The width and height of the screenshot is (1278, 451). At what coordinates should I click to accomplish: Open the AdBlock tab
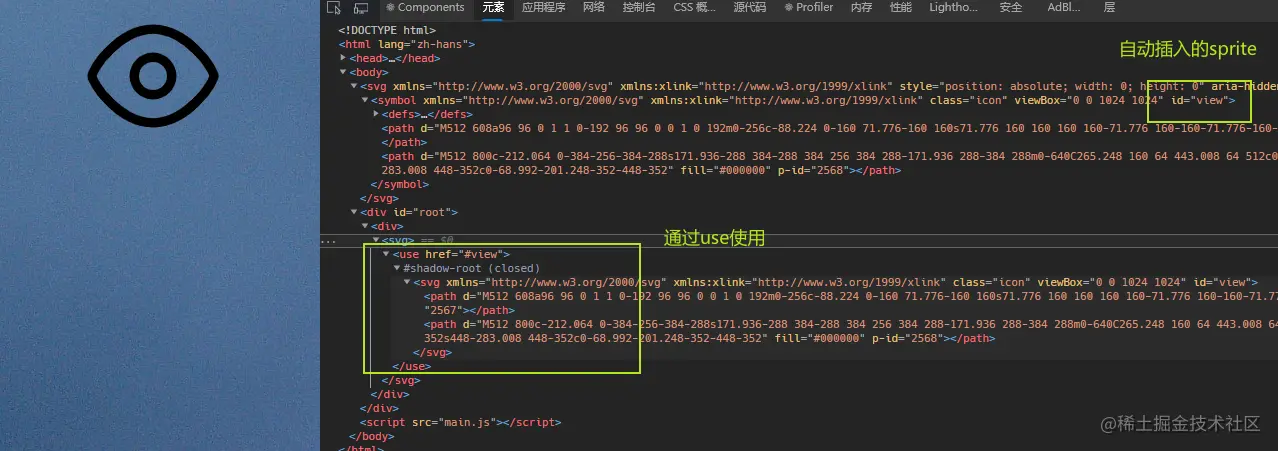click(1064, 8)
